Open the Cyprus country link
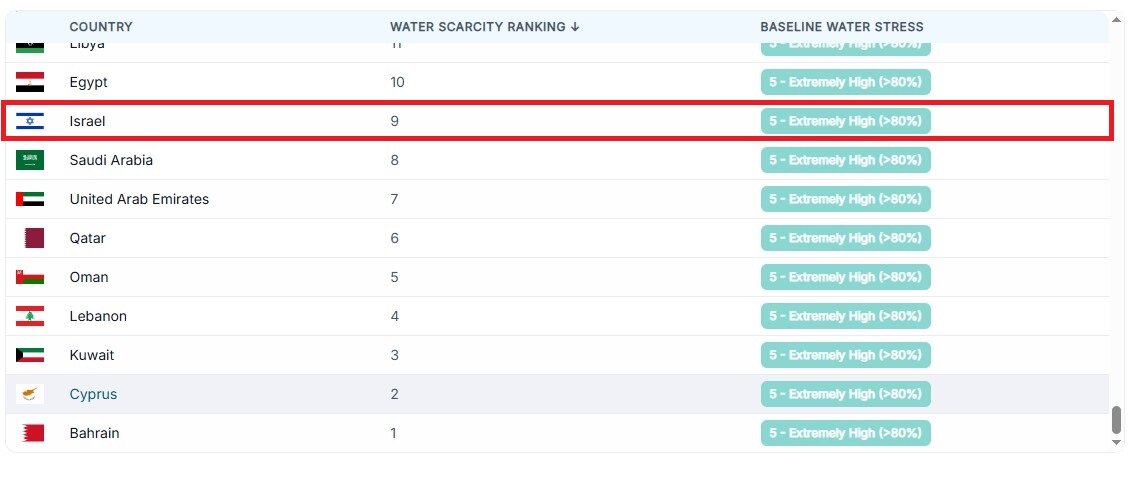 tap(93, 394)
